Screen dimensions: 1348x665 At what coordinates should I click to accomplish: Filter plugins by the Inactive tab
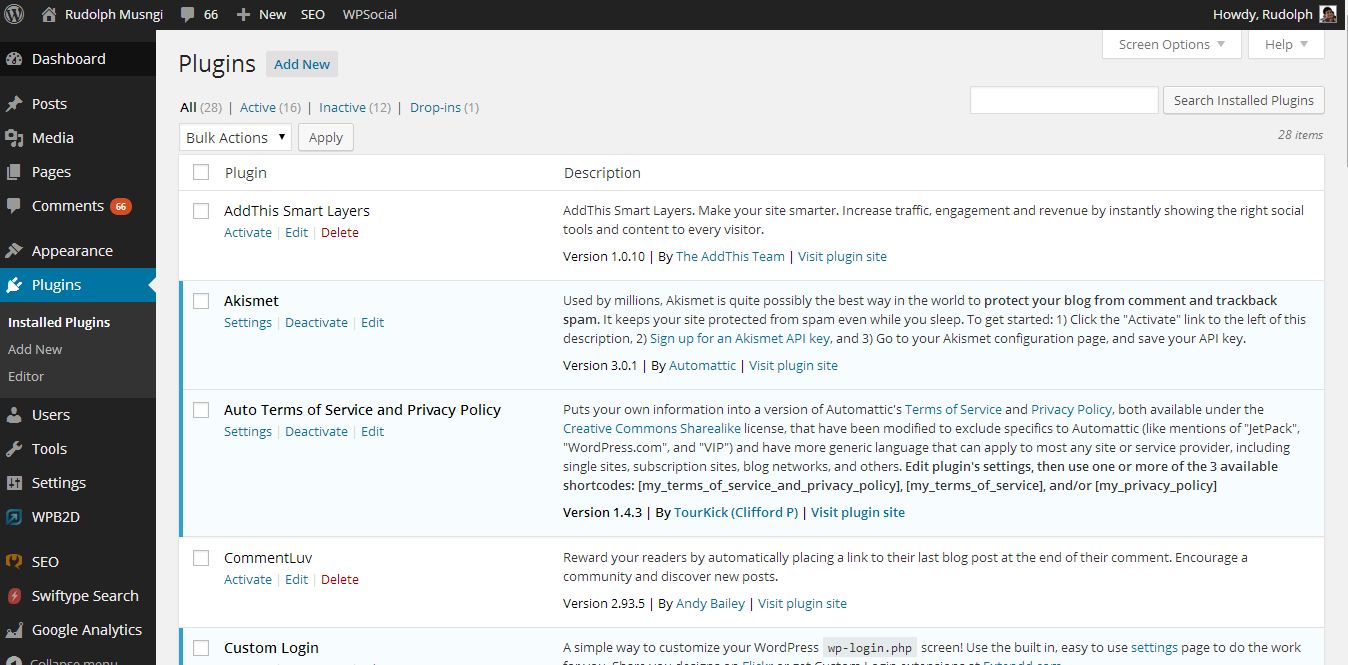[x=342, y=107]
